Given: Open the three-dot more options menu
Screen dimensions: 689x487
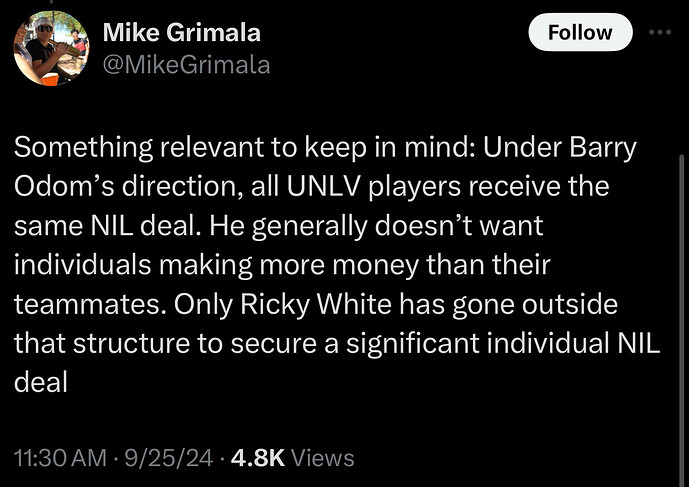Looking at the screenshot, I should tap(660, 32).
